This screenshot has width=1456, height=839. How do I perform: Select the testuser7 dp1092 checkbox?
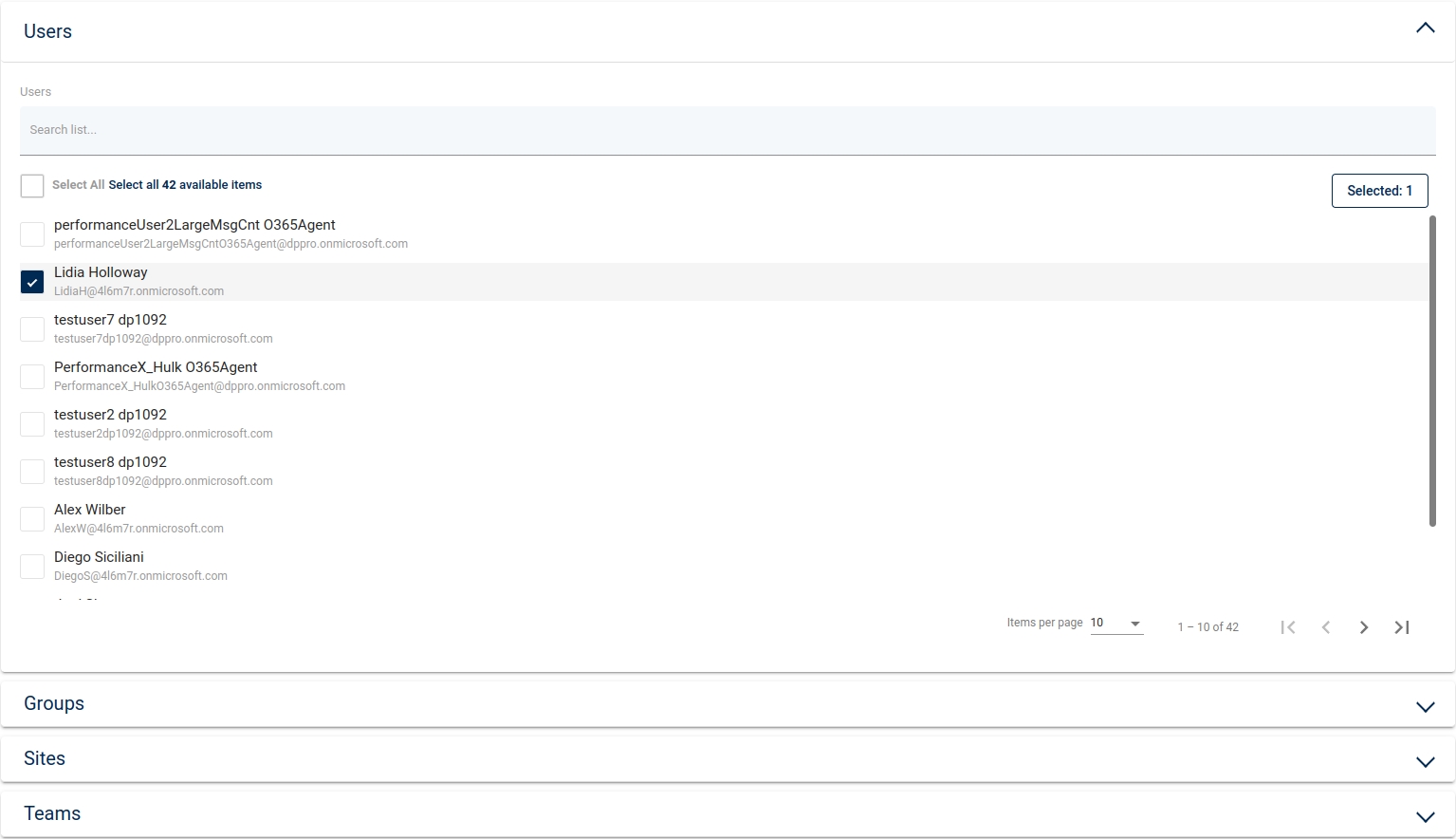(32, 329)
